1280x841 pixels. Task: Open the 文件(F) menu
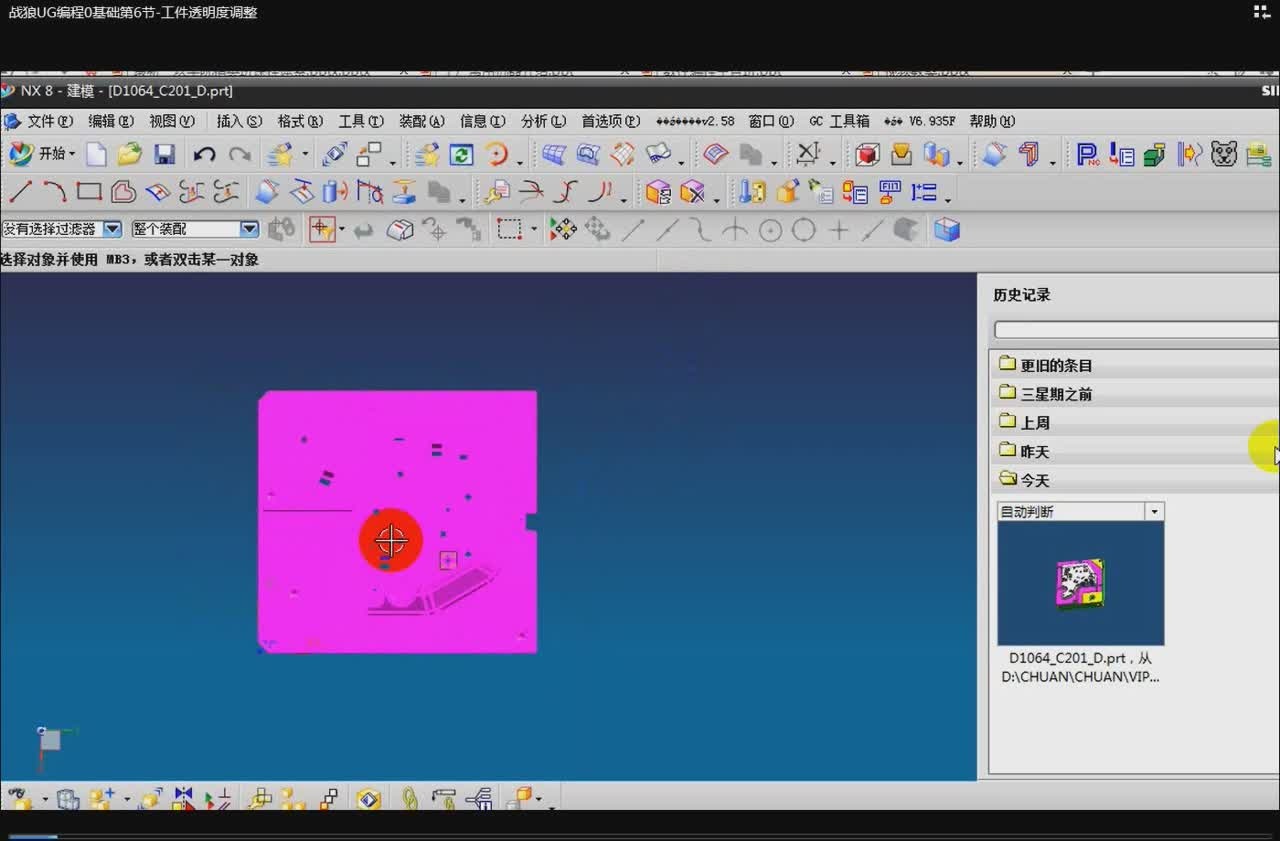(x=50, y=121)
